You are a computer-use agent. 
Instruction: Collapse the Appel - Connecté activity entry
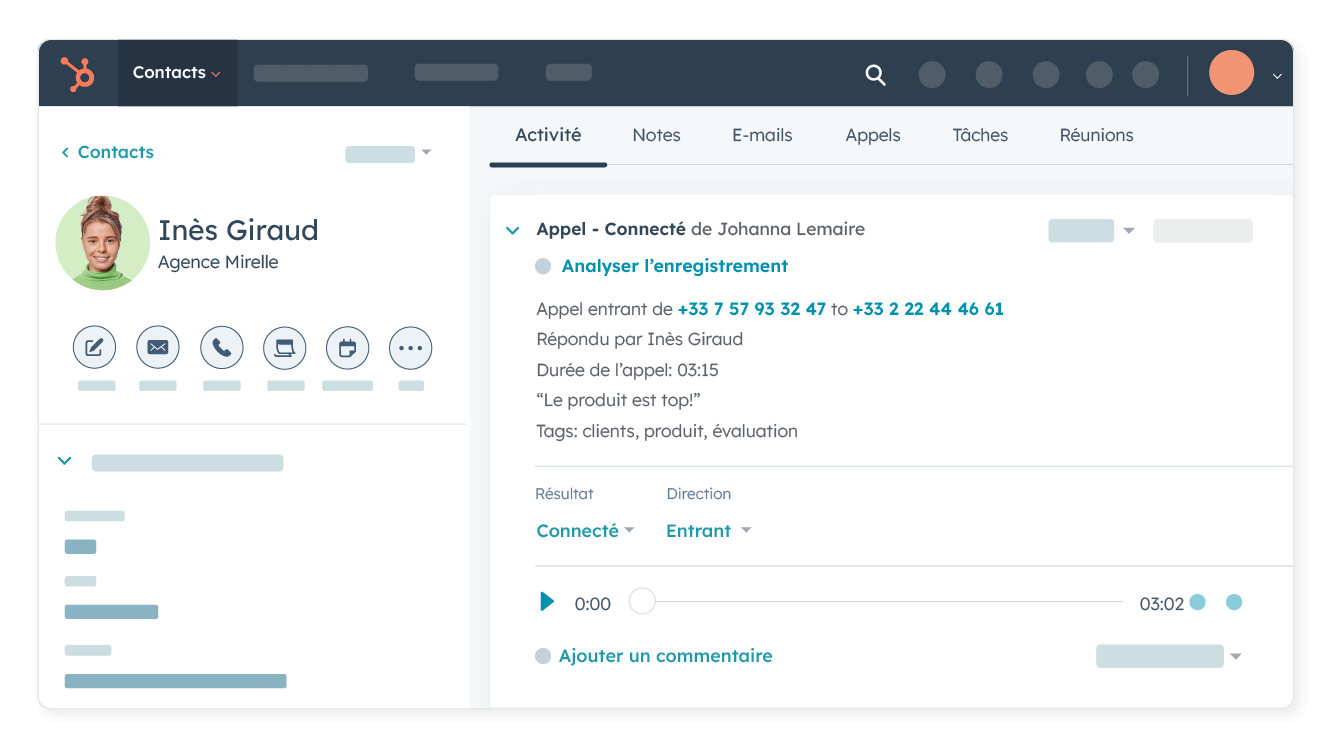coord(512,229)
